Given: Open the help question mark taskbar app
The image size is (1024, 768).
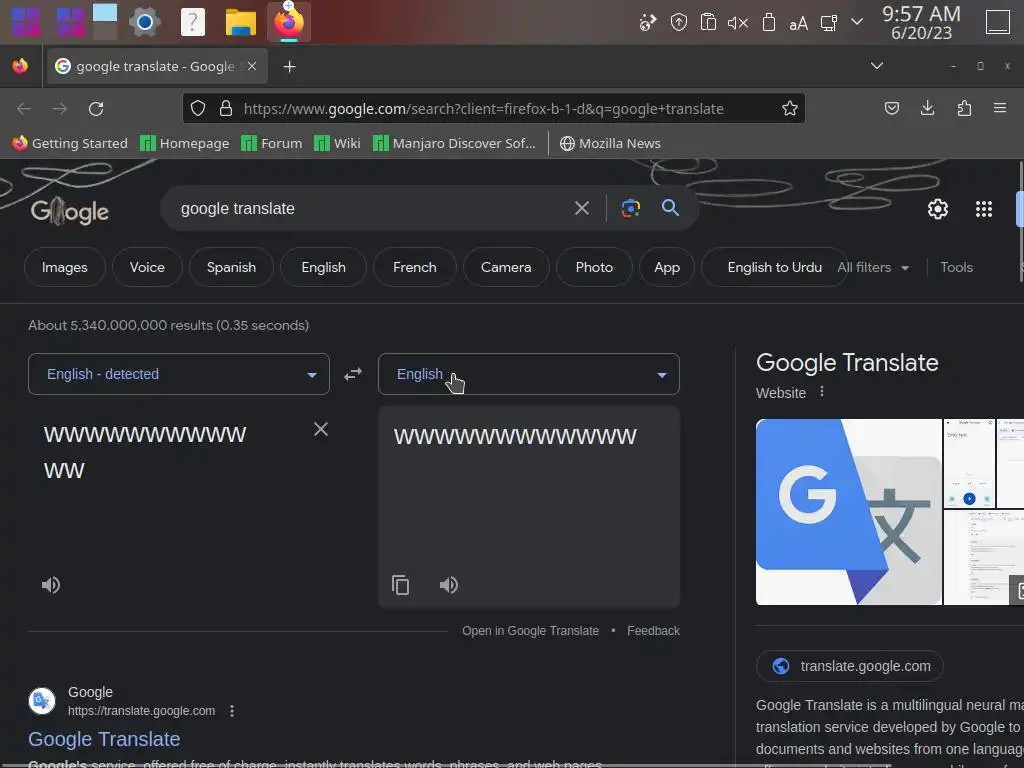Looking at the screenshot, I should (x=193, y=22).
